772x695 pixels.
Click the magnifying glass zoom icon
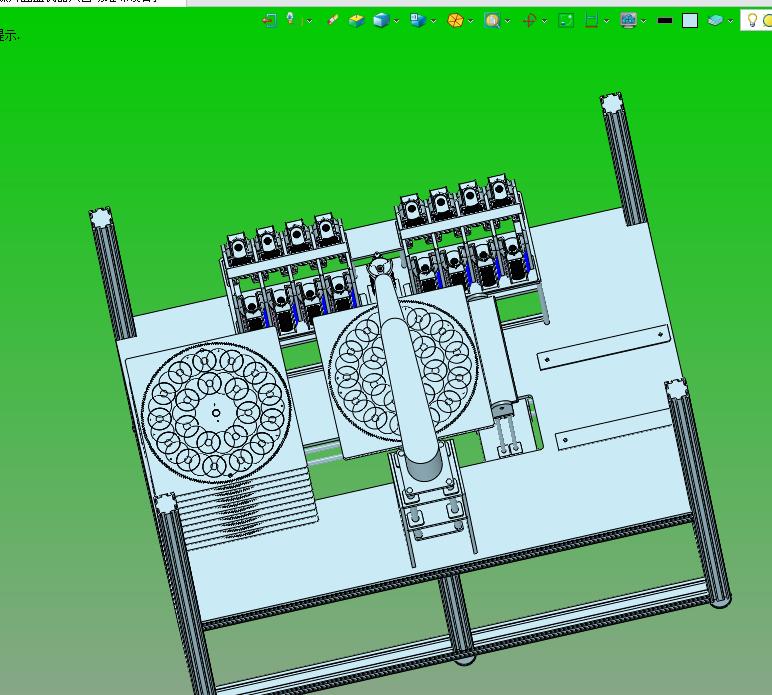pyautogui.click(x=492, y=21)
